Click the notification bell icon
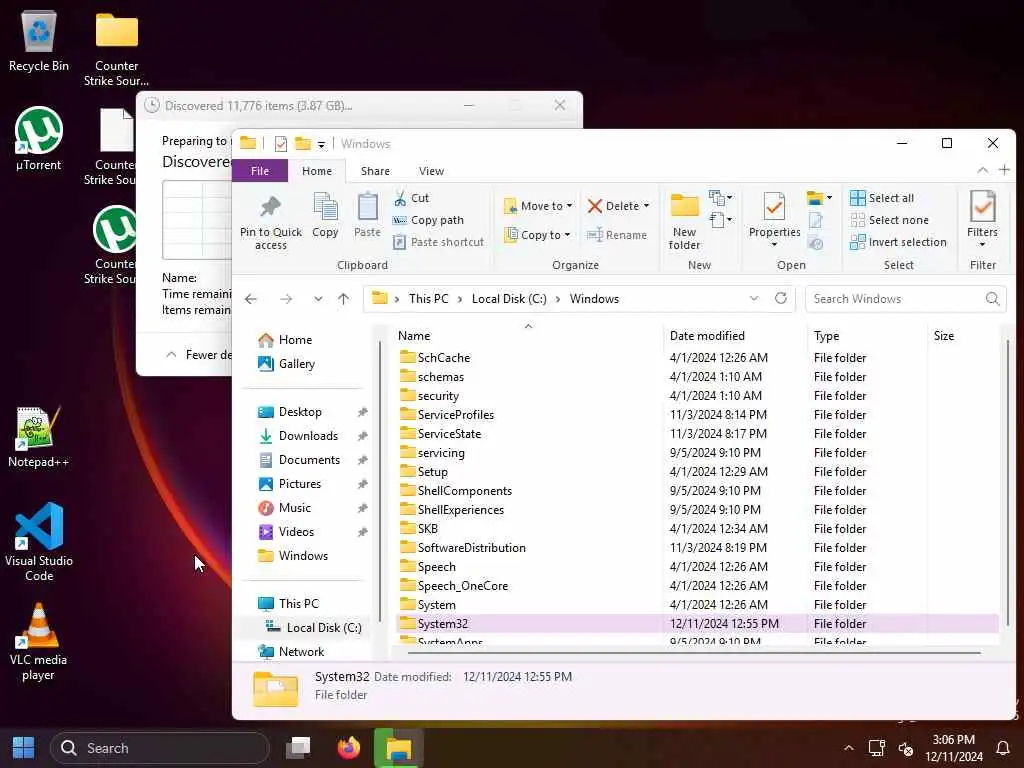 point(1002,748)
